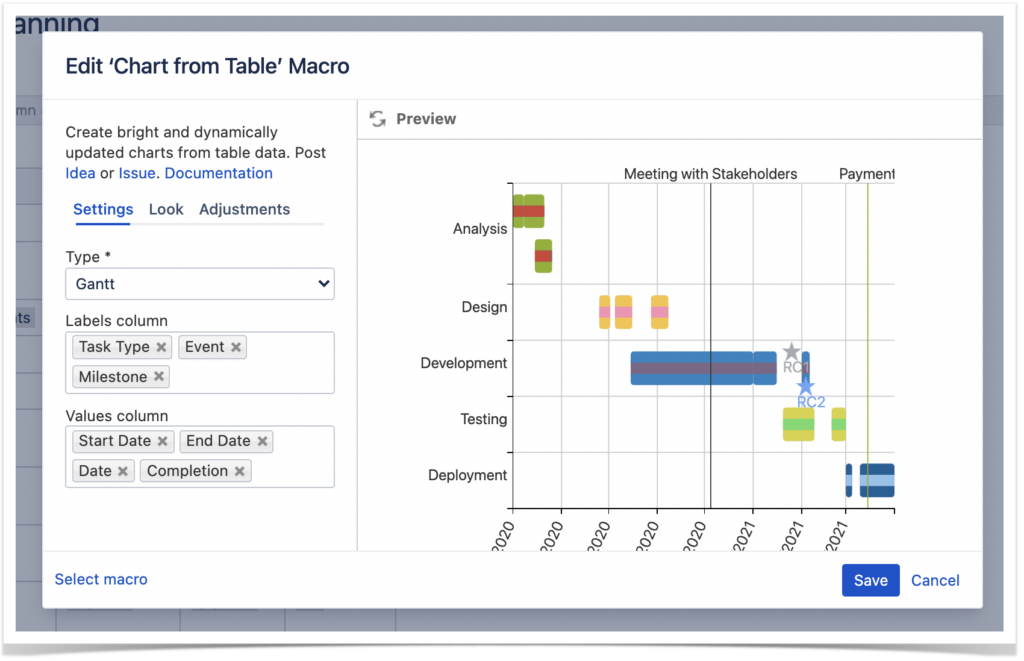Click the Select macro link
This screenshot has height=661, width=1024.
[x=100, y=579]
